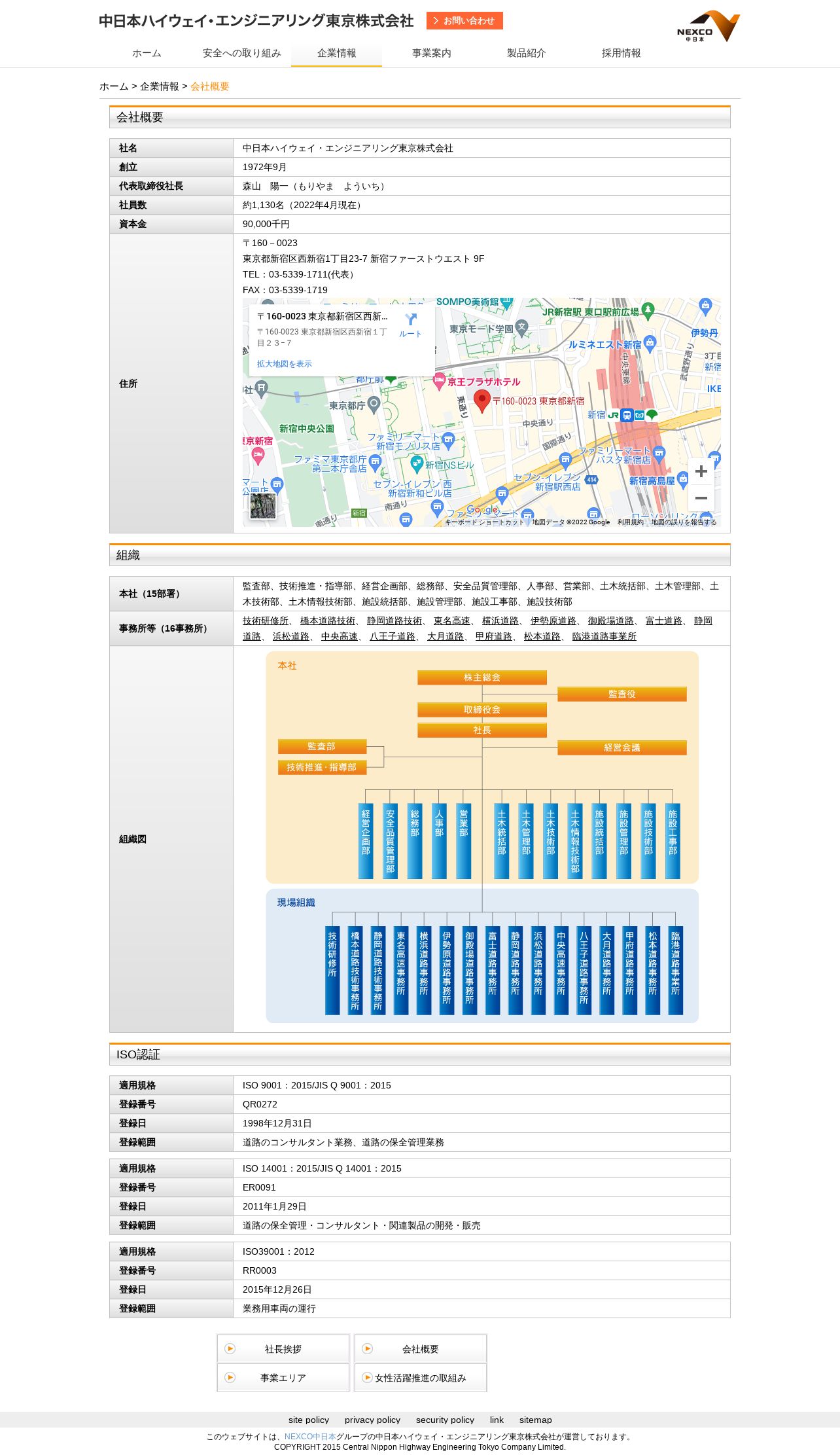Open the 浜松道路 office link
The width and height of the screenshot is (840, 1455).
(x=291, y=636)
